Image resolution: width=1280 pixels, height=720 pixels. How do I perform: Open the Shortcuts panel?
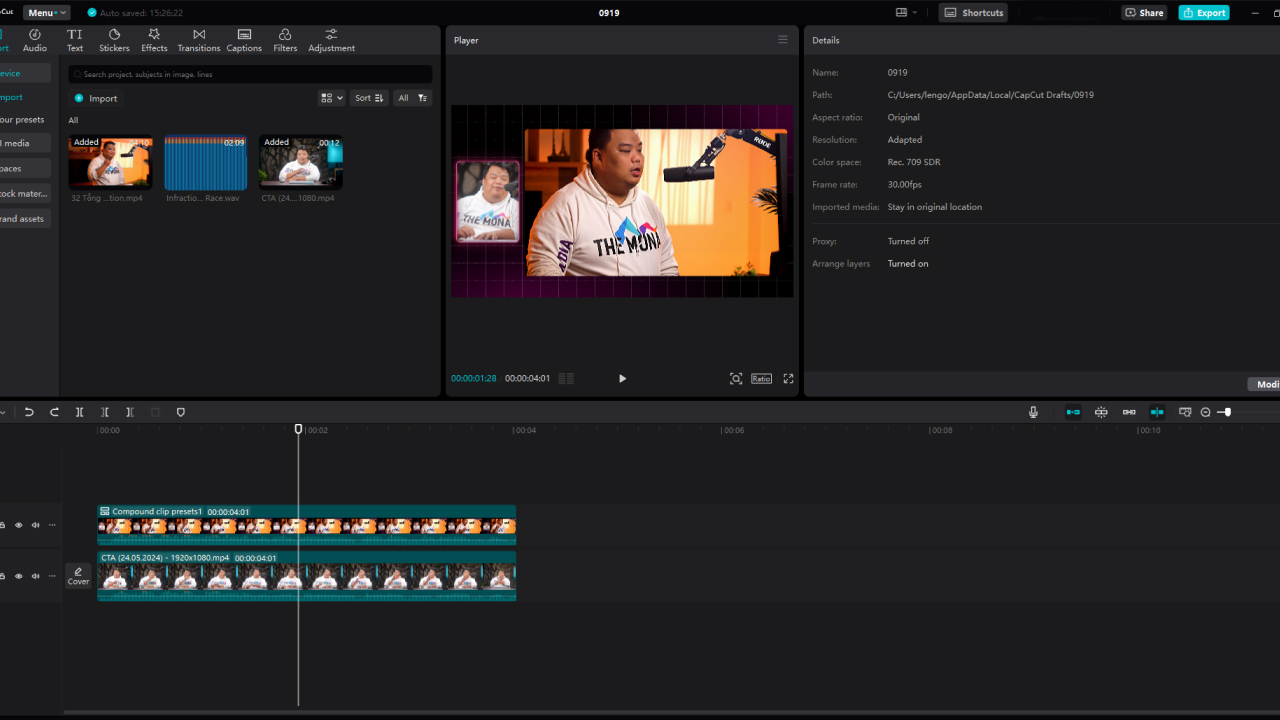(973, 13)
